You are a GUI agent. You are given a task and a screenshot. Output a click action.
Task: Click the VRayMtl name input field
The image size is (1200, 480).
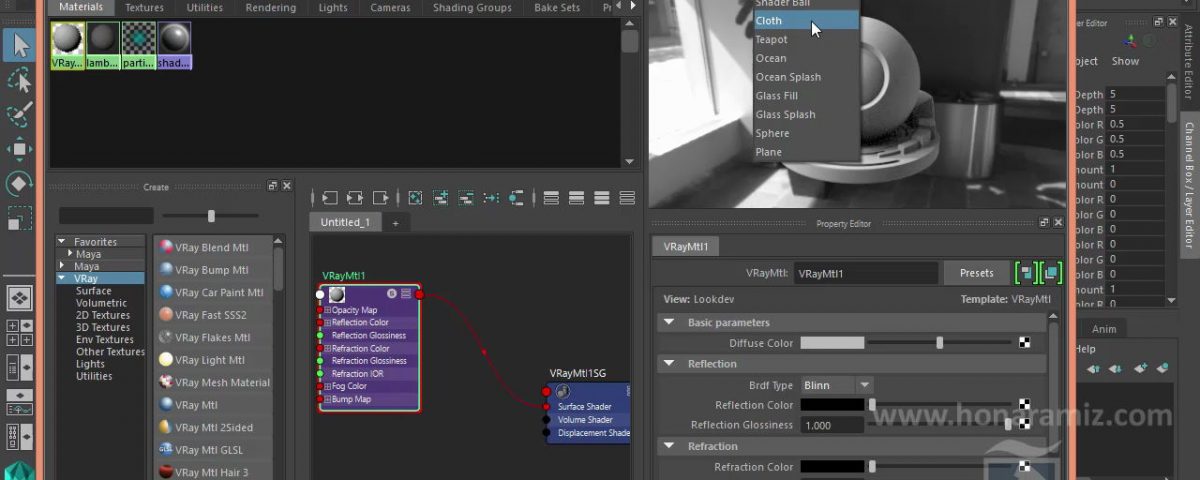pyautogui.click(x=866, y=273)
